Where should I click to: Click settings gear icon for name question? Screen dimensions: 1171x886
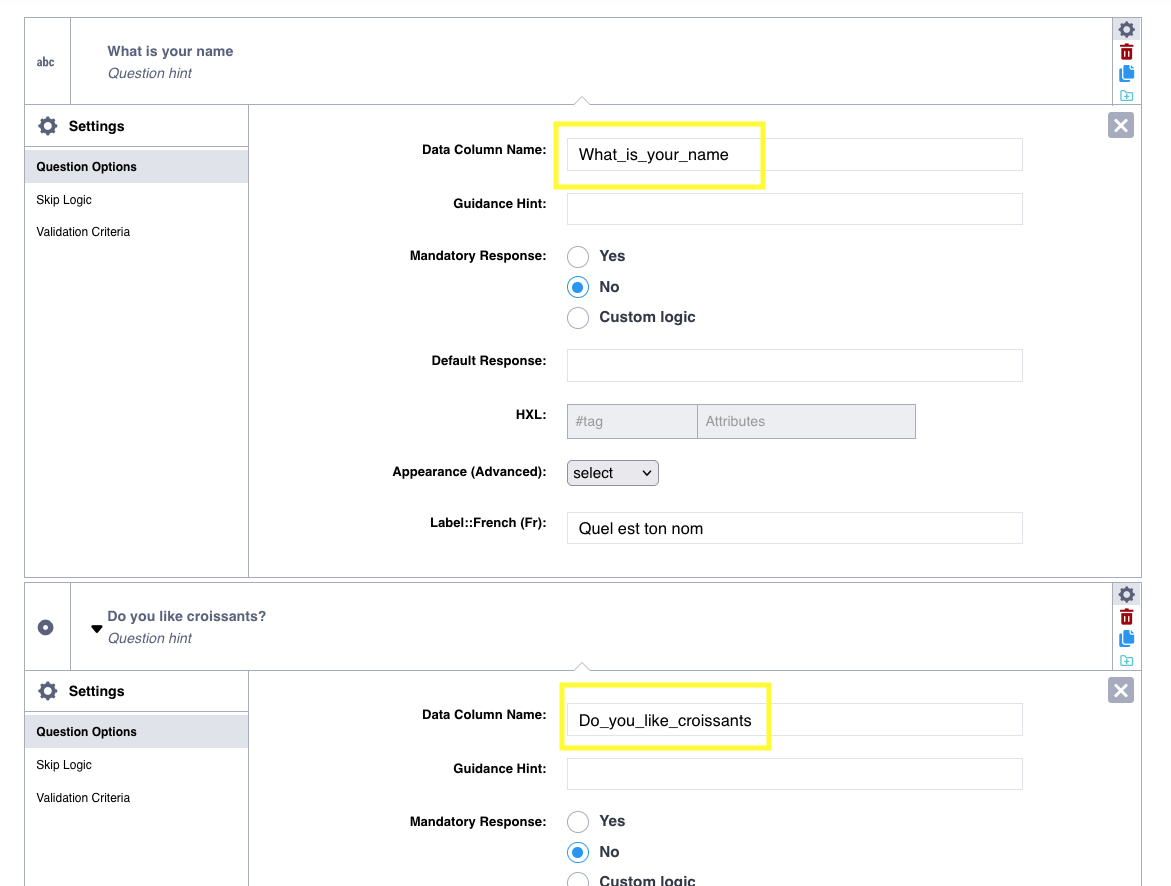[1127, 30]
